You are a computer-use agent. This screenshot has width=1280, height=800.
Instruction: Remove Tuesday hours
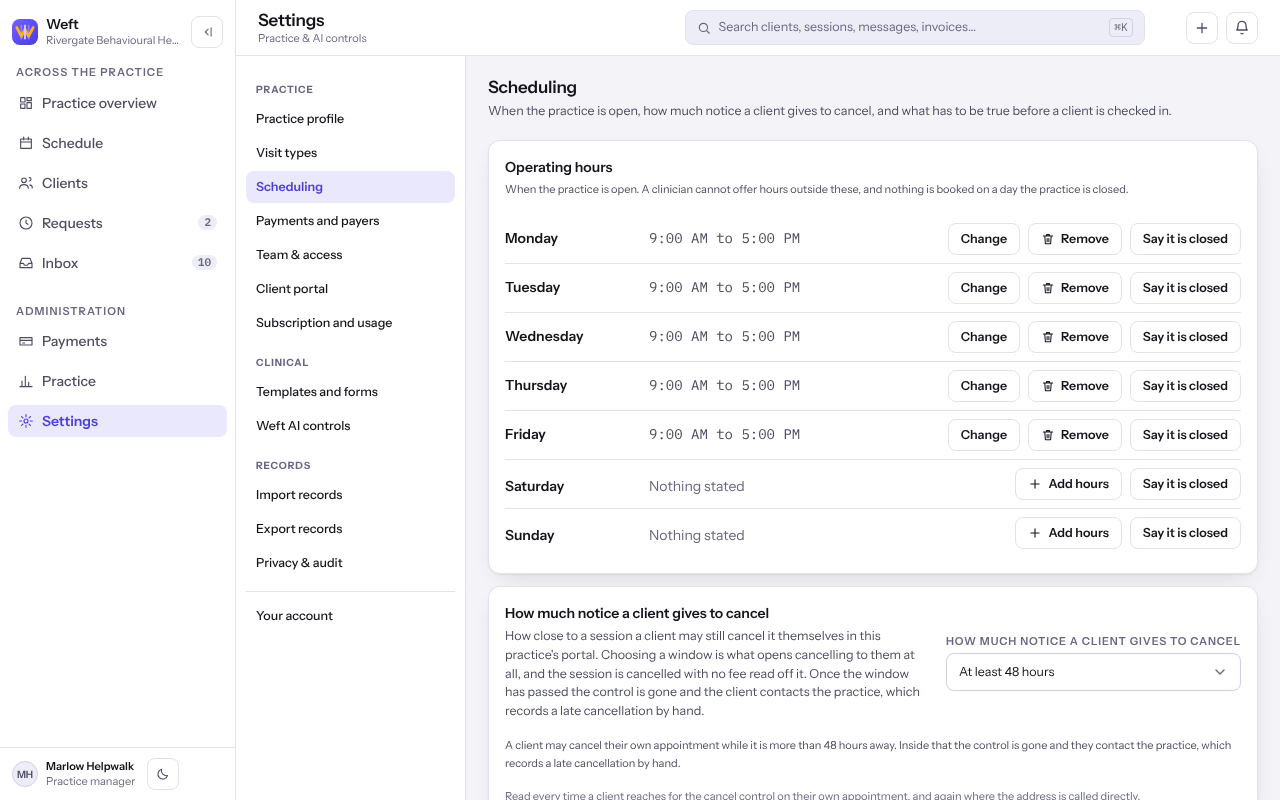click(1075, 288)
